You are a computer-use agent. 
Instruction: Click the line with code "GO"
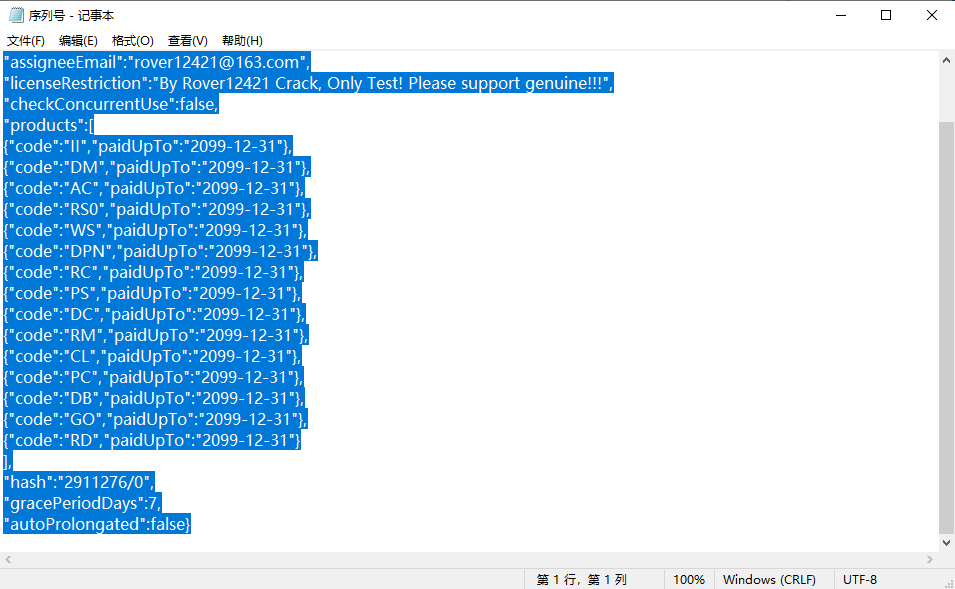155,419
